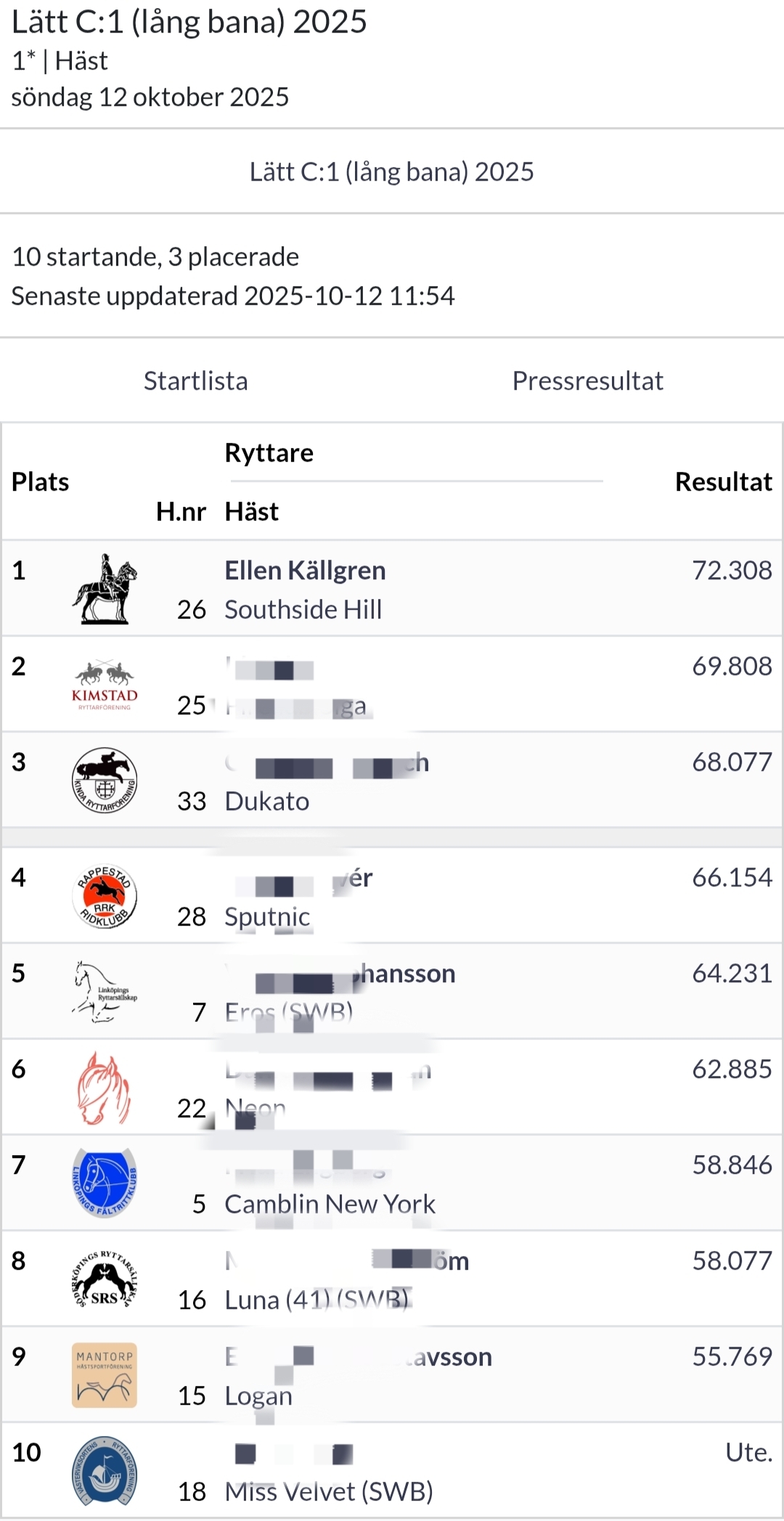The height and width of the screenshot is (1521, 784).
Task: Open Linköpings Ryttarsällskap club logo
Action: (105, 992)
